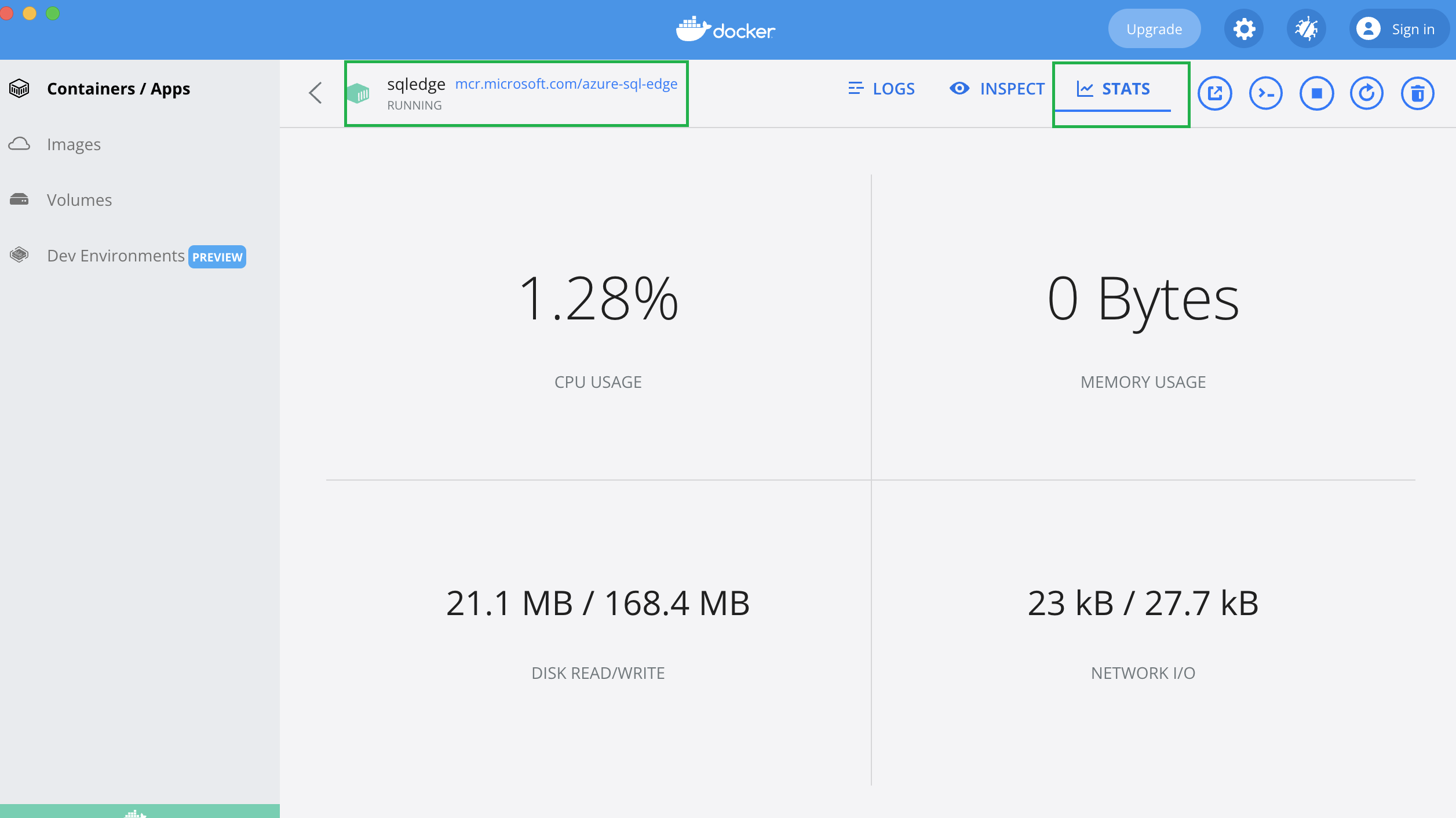Click the Upgrade button
Viewport: 1456px width, 818px height.
pos(1154,29)
